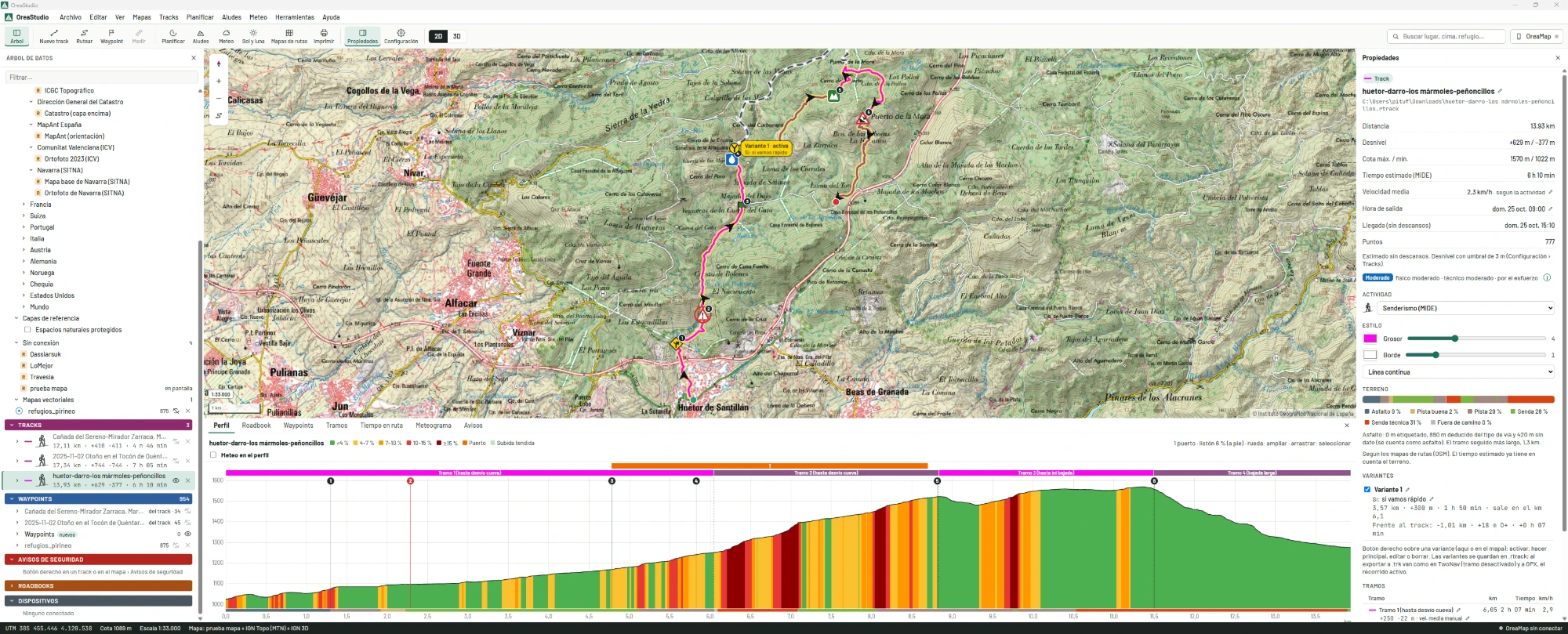Open the Avisos tab
Viewport: 1568px width, 634px height.
pos(474,426)
